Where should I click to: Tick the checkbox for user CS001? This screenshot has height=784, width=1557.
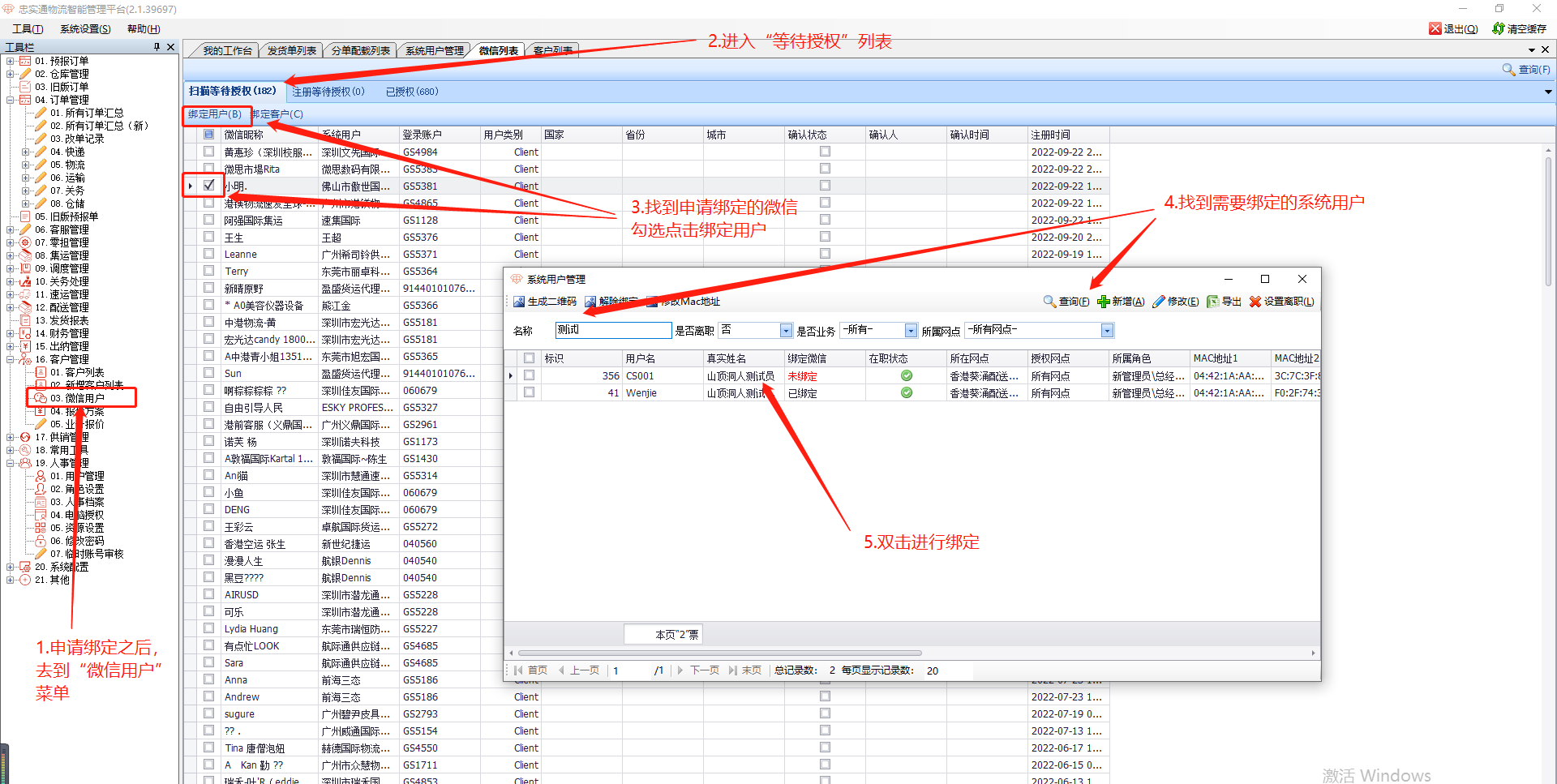pyautogui.click(x=529, y=375)
